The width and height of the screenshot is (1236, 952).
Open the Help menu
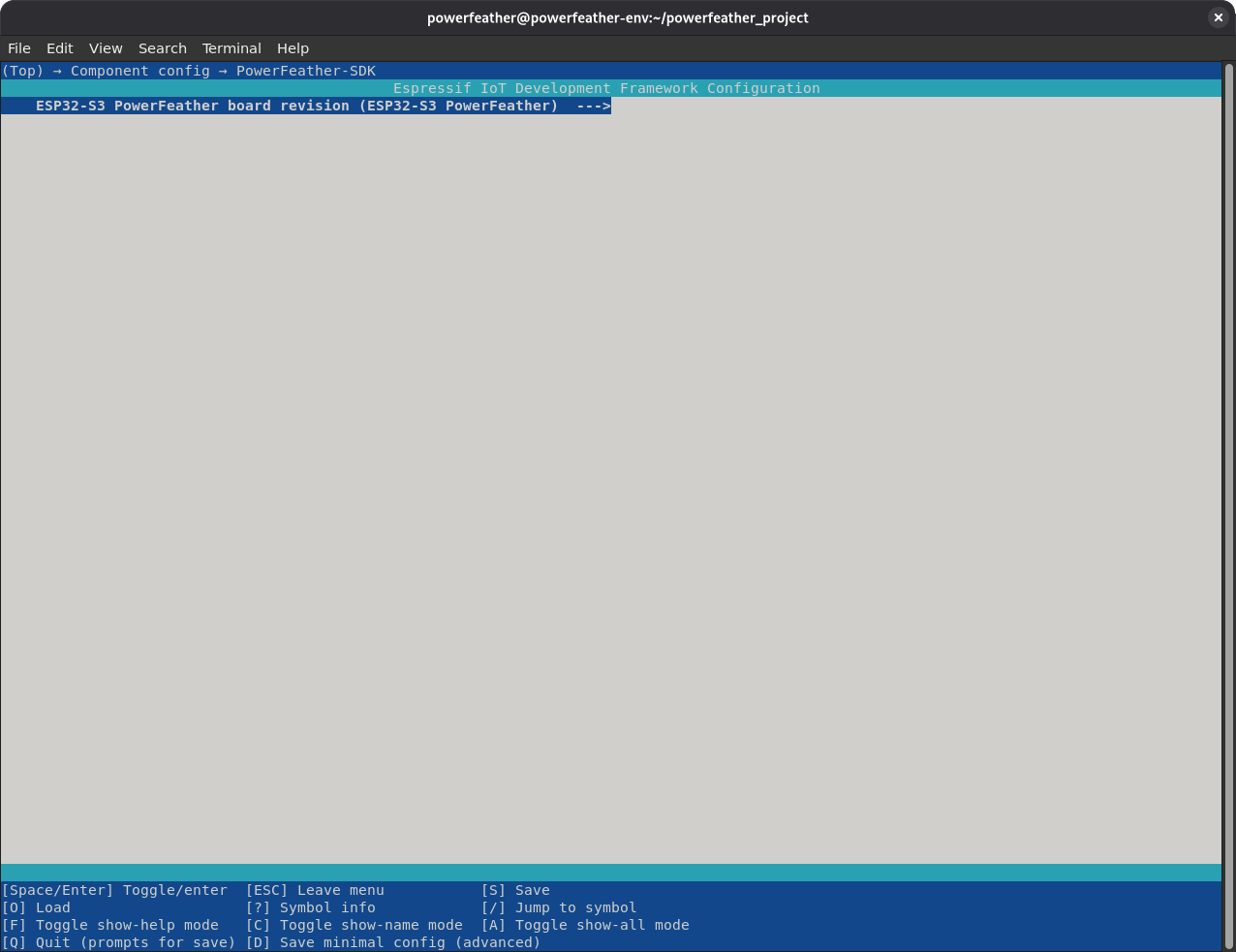[x=293, y=48]
